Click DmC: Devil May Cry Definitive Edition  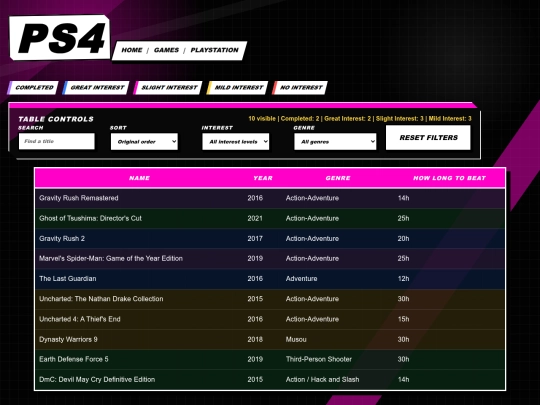(x=97, y=380)
